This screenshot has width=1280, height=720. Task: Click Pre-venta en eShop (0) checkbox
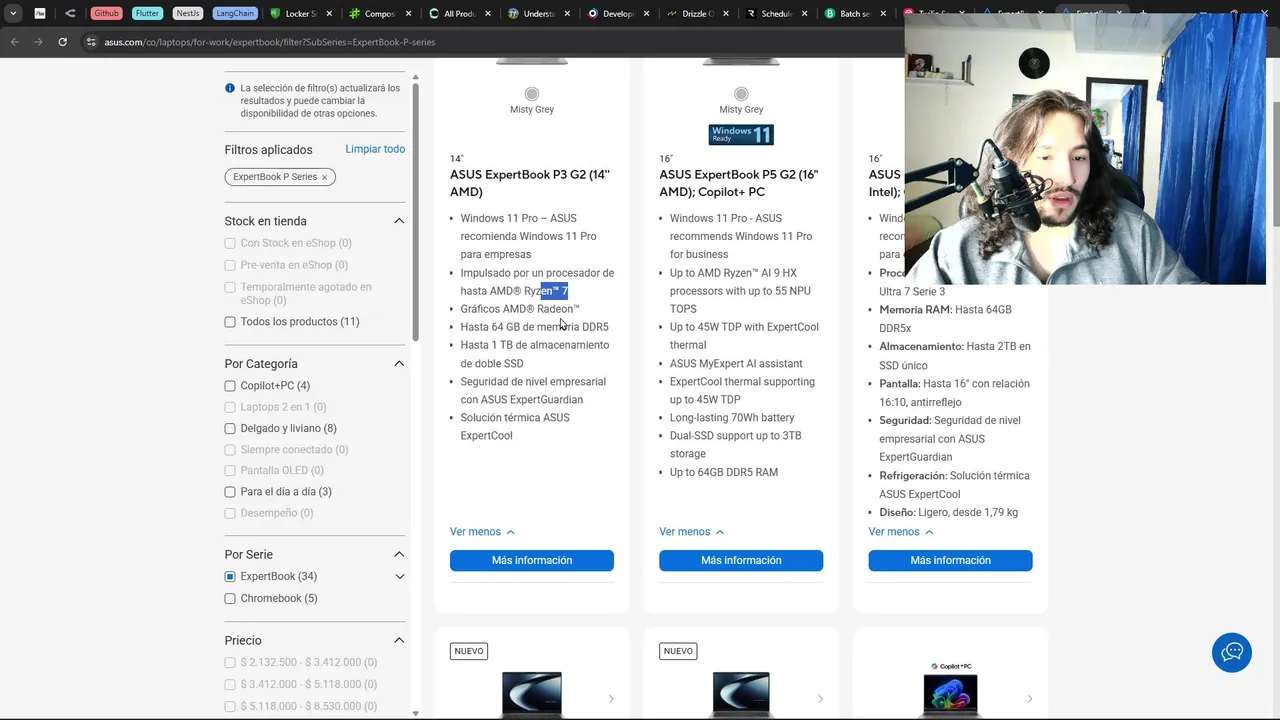pyautogui.click(x=230, y=265)
